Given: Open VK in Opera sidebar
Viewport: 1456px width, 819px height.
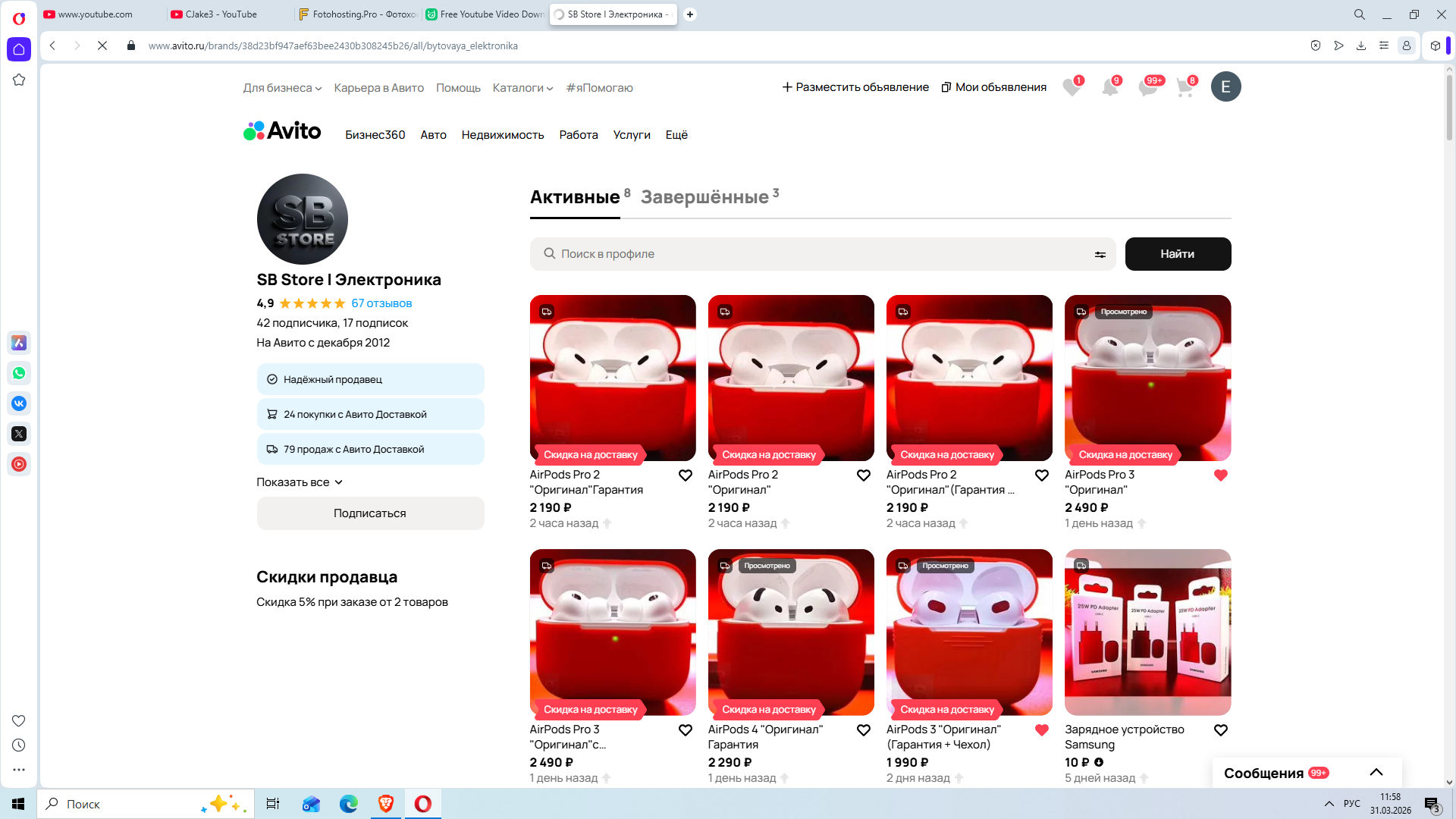Looking at the screenshot, I should pos(19,403).
